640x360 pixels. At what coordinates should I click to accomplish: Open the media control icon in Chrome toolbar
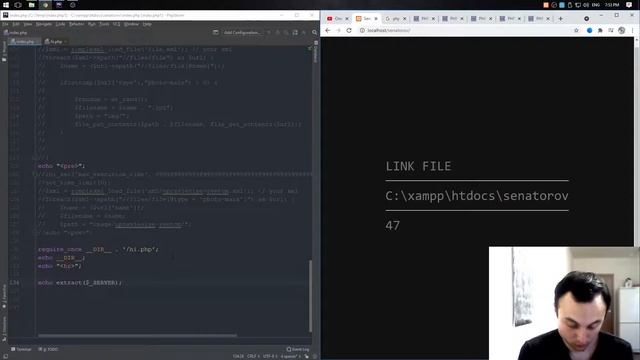pos(611,31)
